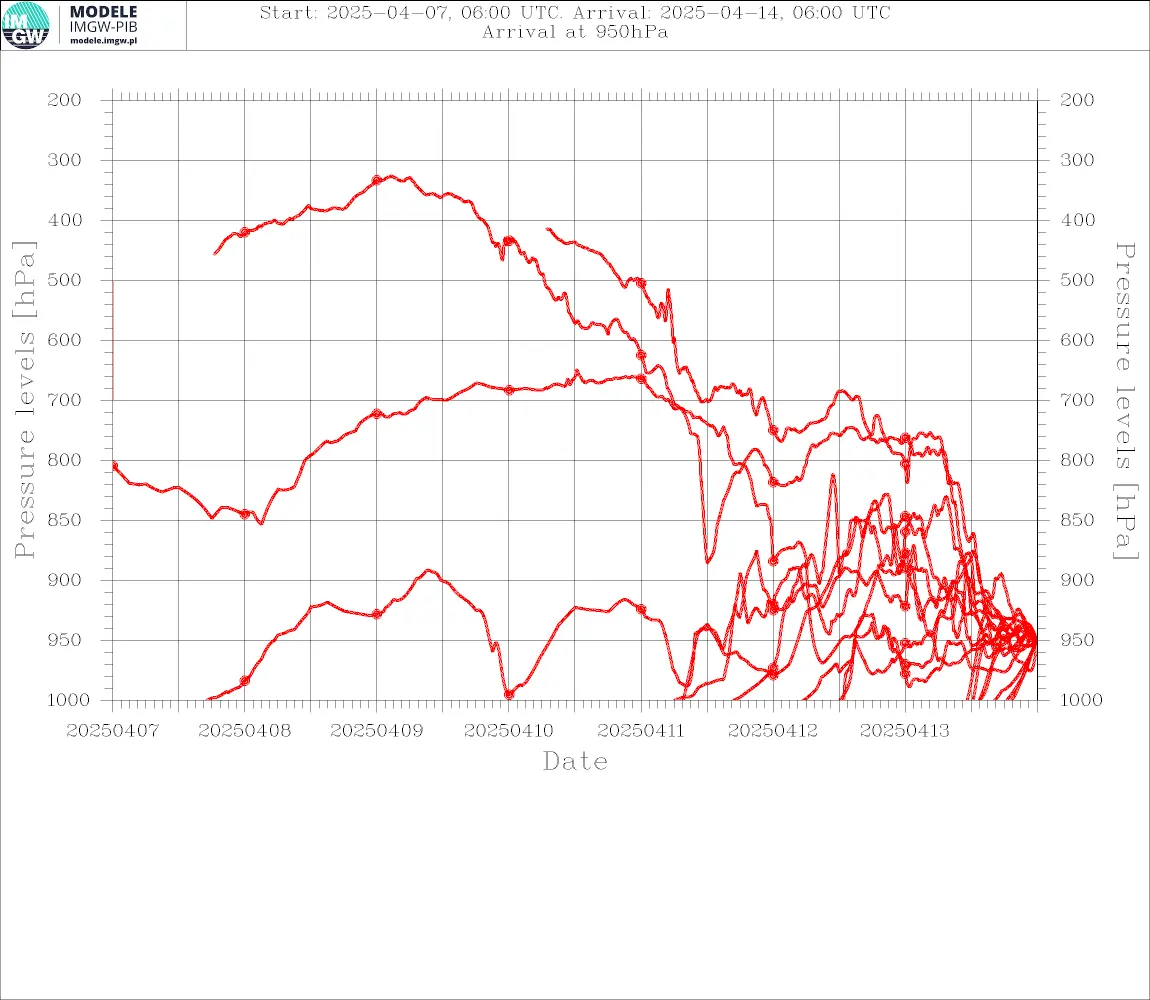Click the right y-axis label 950
This screenshot has width=1150, height=1000.
[1077, 640]
